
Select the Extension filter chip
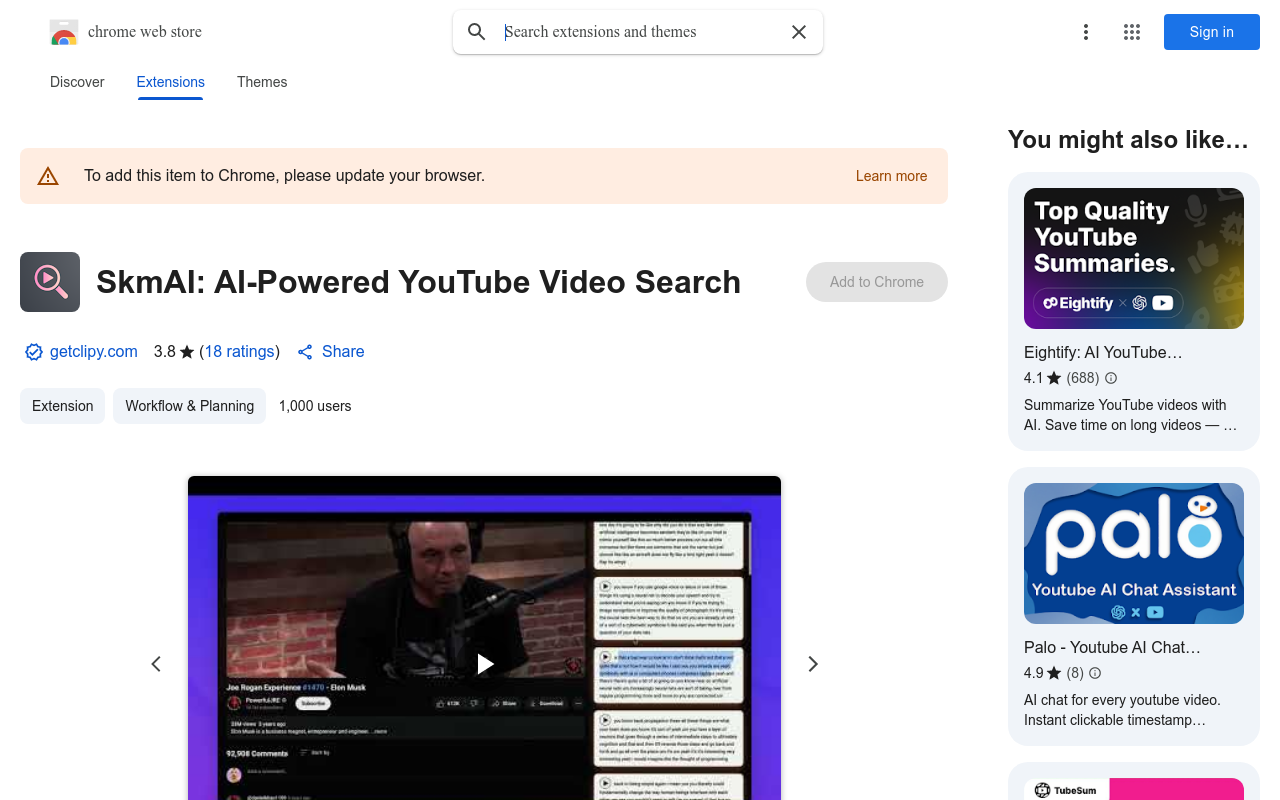point(62,406)
